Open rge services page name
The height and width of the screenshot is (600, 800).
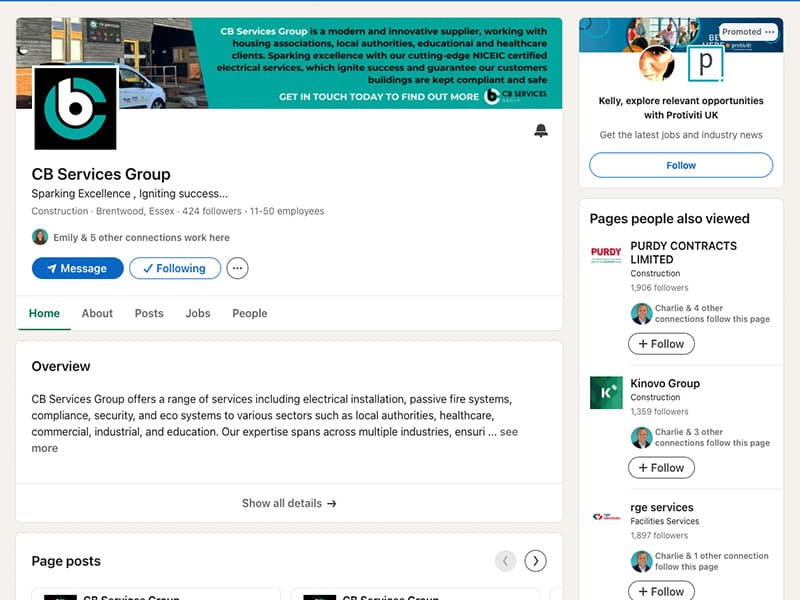pyautogui.click(x=662, y=507)
